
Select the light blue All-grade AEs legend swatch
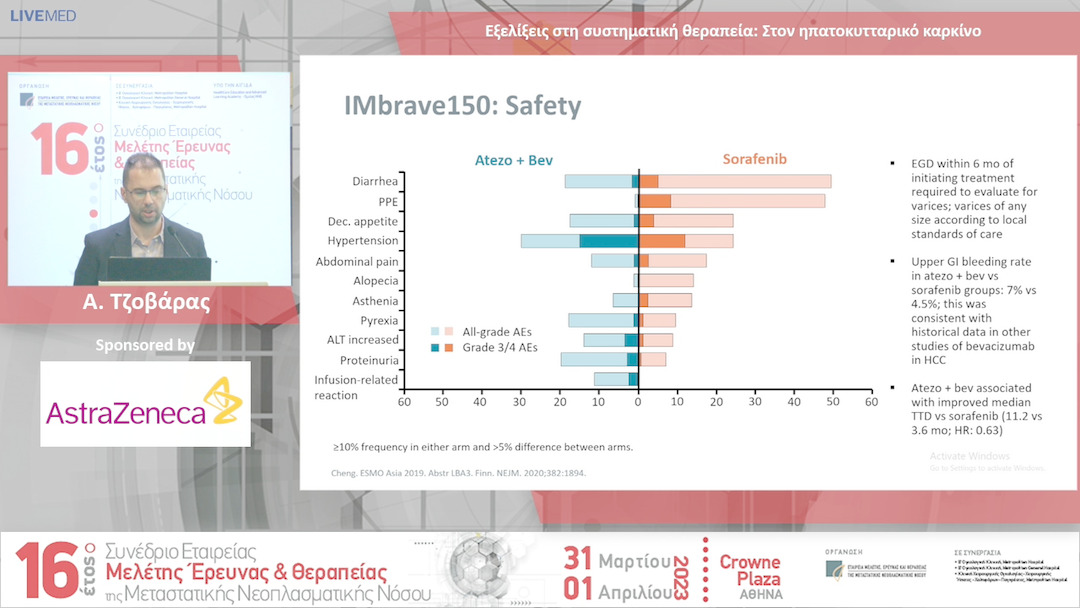[436, 331]
